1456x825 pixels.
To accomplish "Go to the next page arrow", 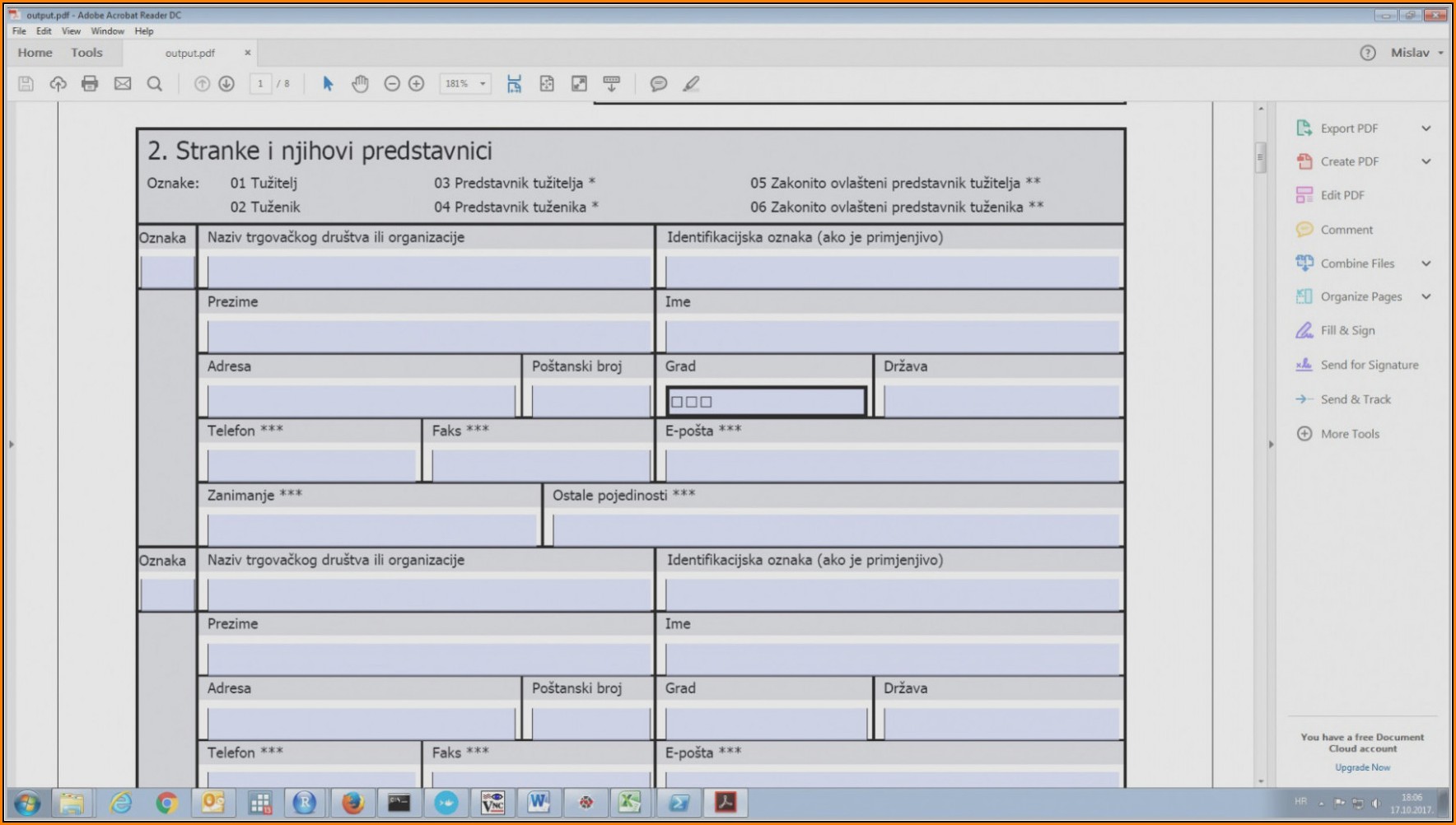I will pyautogui.click(x=226, y=84).
